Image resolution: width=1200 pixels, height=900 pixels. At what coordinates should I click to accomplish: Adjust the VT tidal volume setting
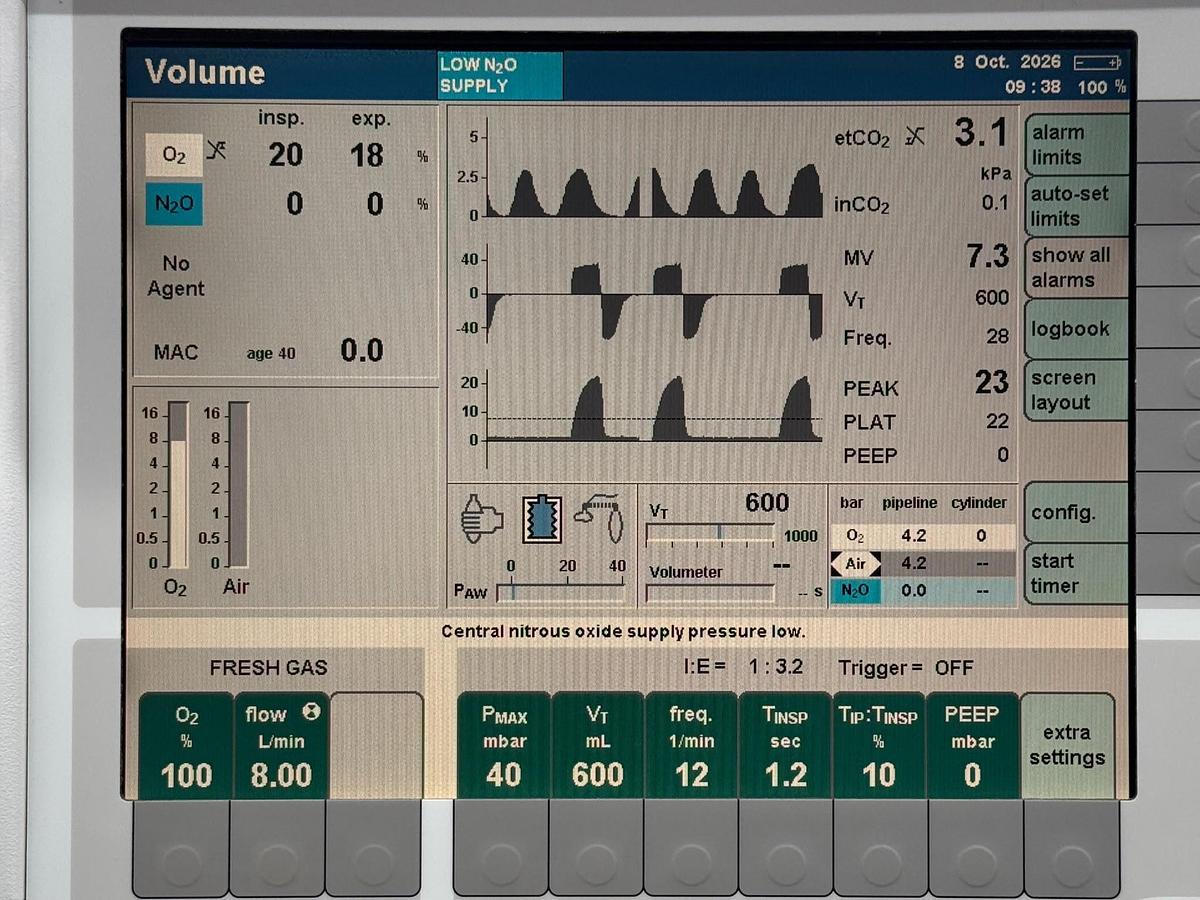pos(598,746)
